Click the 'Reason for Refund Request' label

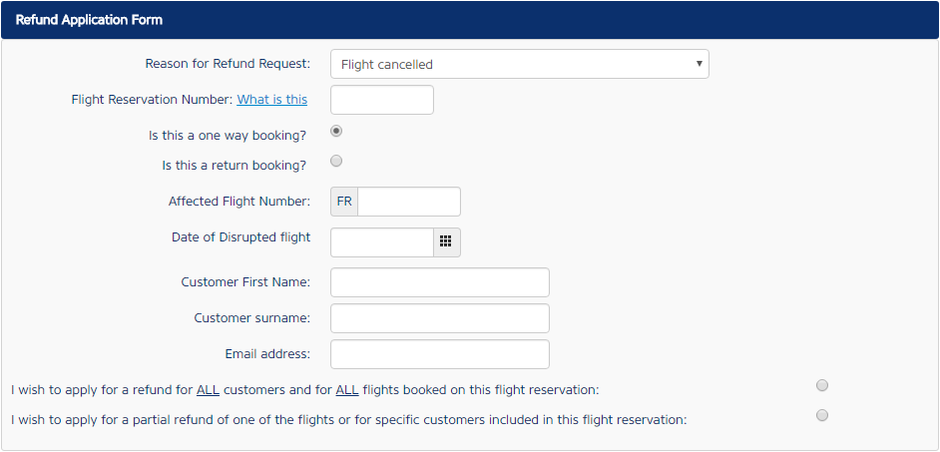[x=227, y=63]
